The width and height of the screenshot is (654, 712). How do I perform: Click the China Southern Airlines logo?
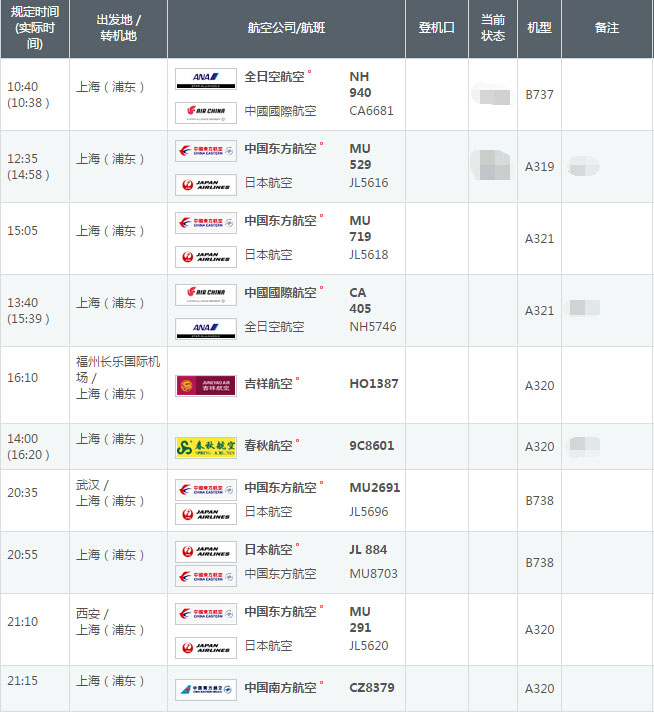[x=206, y=689]
